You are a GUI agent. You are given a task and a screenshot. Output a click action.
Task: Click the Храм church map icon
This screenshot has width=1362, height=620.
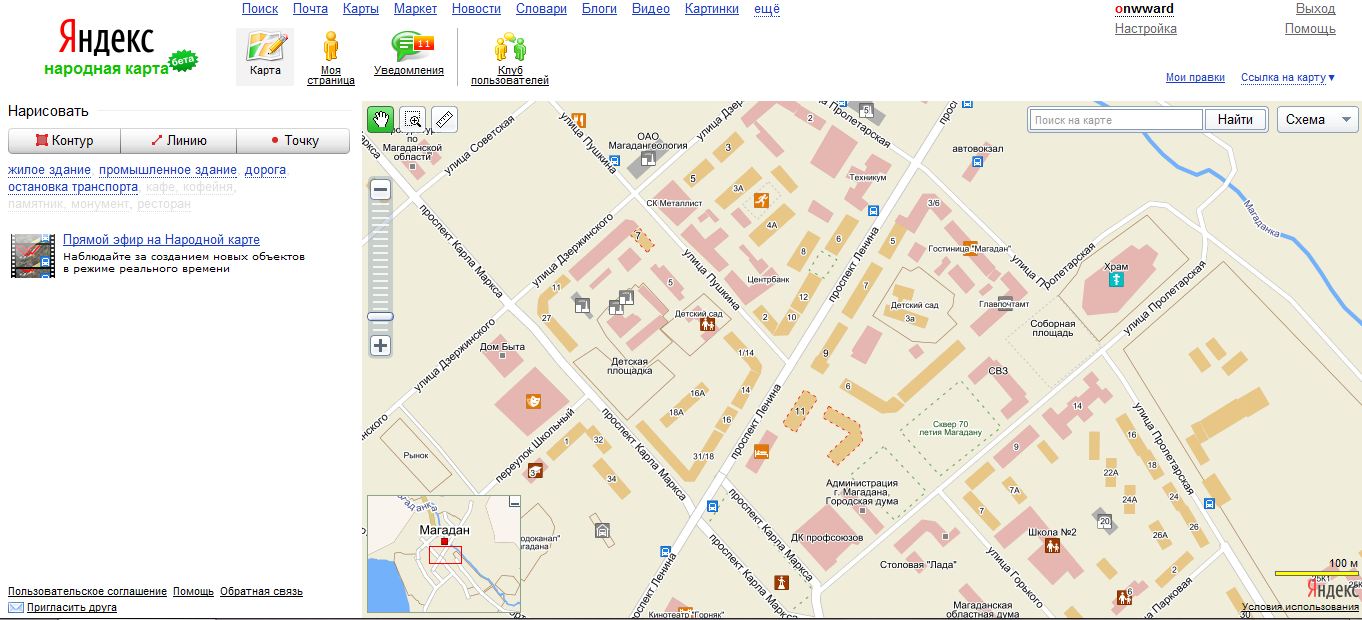pyautogui.click(x=1115, y=281)
